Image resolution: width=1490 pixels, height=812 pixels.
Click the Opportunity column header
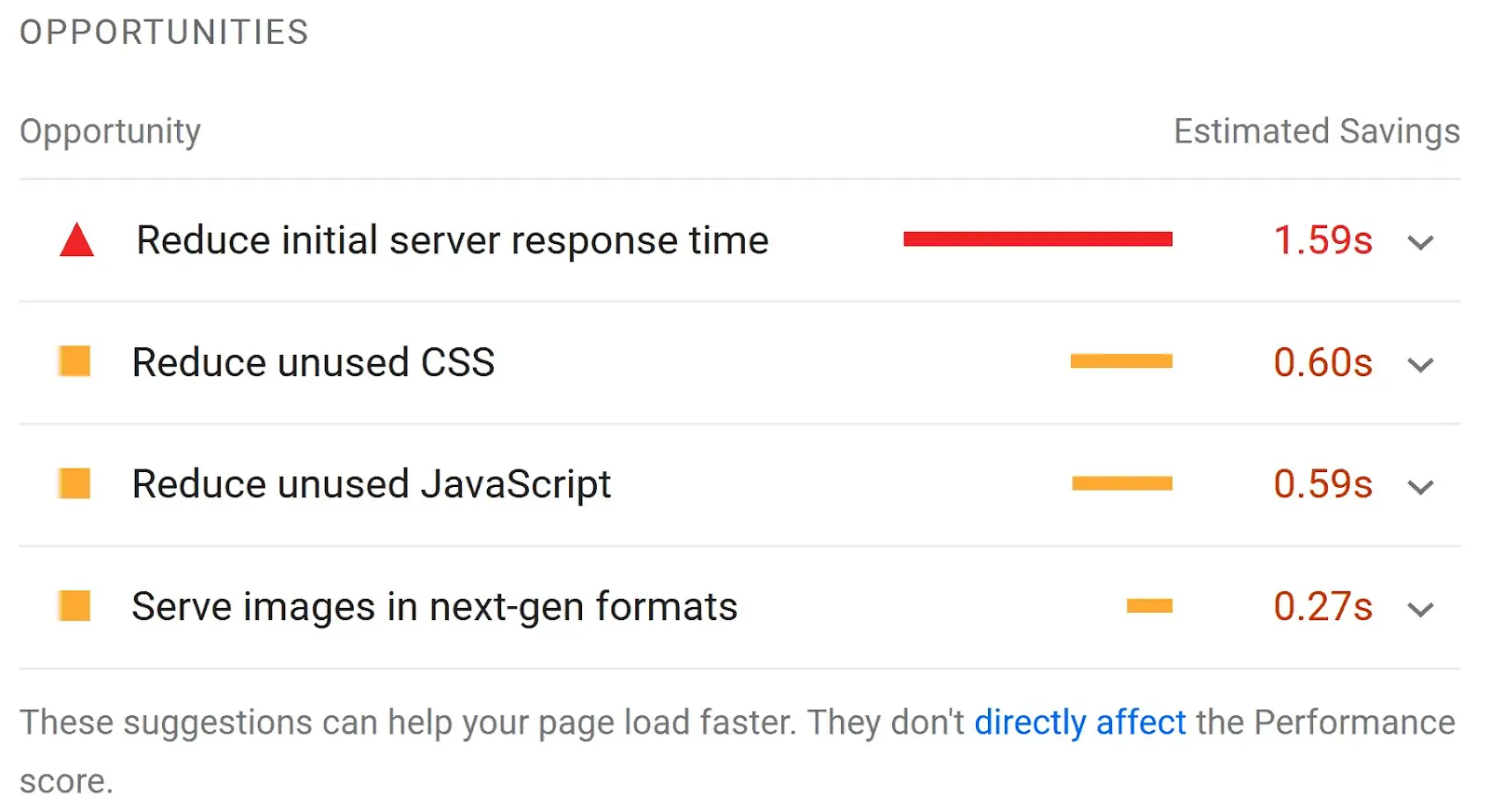pos(109,130)
